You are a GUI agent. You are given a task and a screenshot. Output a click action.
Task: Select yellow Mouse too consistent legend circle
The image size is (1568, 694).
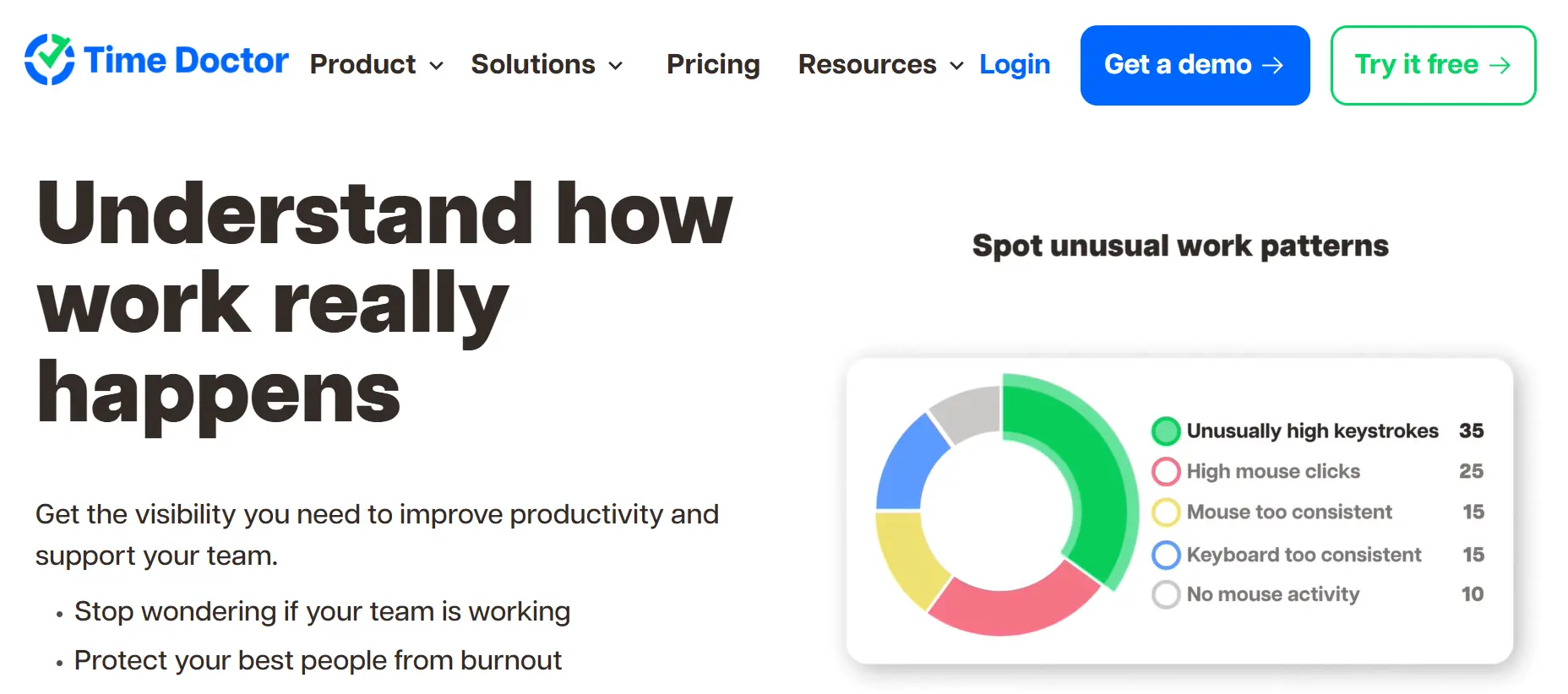[x=1166, y=512]
